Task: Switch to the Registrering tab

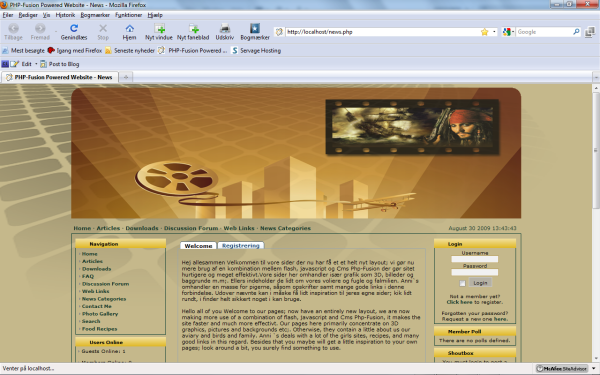Action: click(241, 246)
